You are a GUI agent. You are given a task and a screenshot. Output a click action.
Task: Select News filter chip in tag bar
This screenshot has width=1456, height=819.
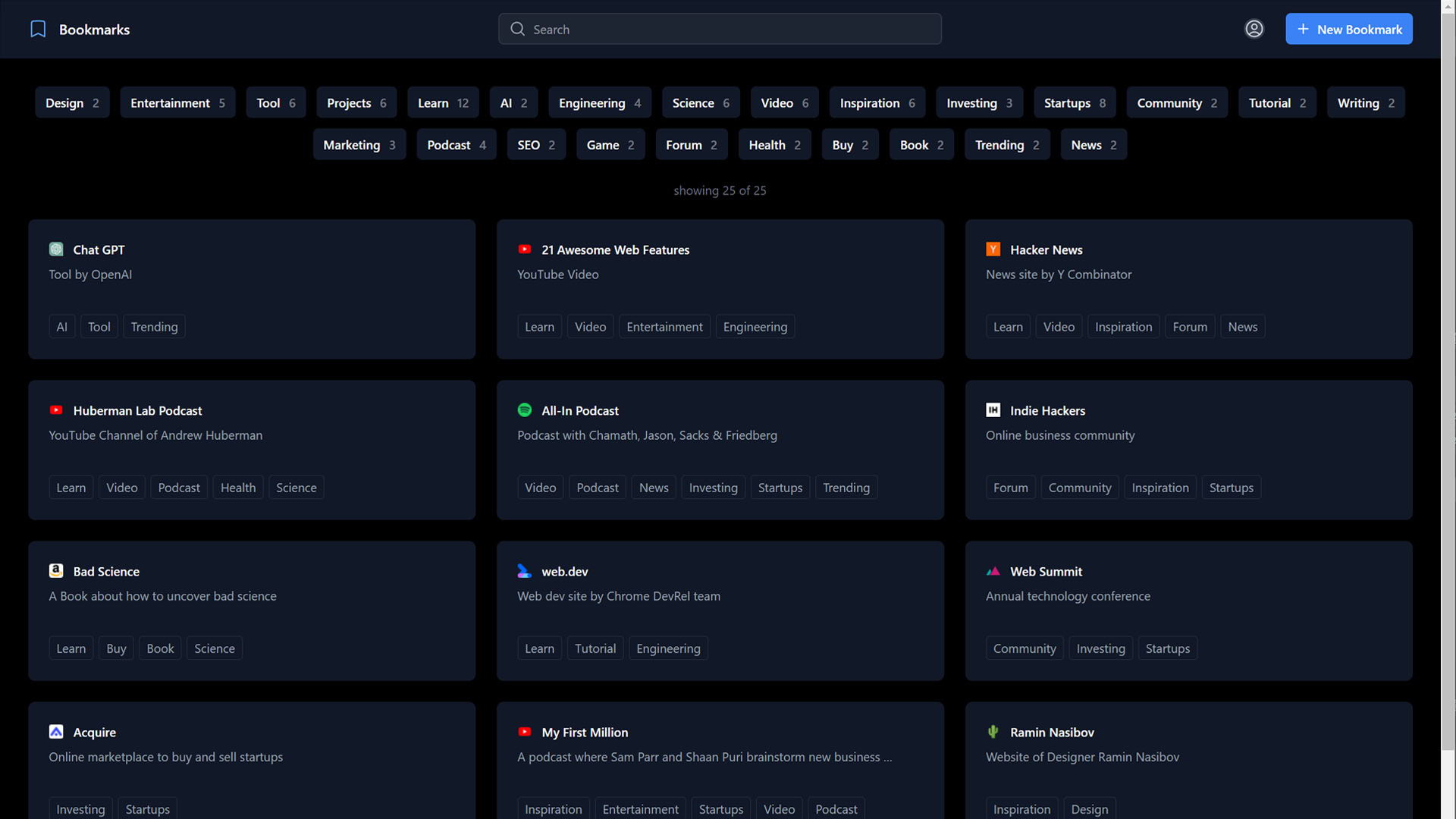click(1094, 144)
